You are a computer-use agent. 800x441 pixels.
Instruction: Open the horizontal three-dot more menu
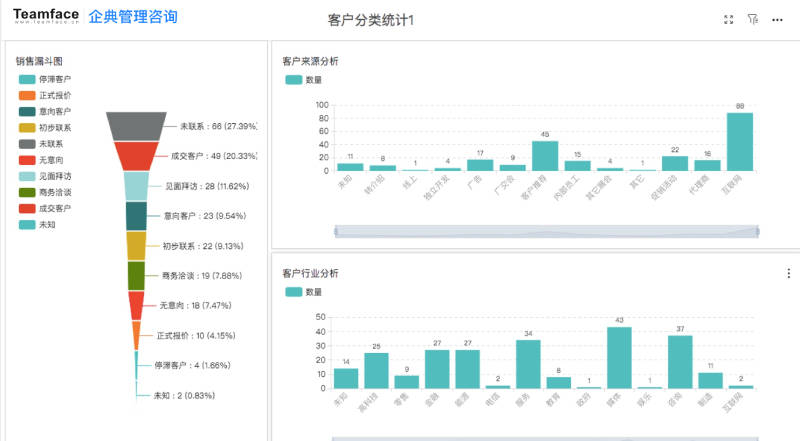tap(776, 19)
